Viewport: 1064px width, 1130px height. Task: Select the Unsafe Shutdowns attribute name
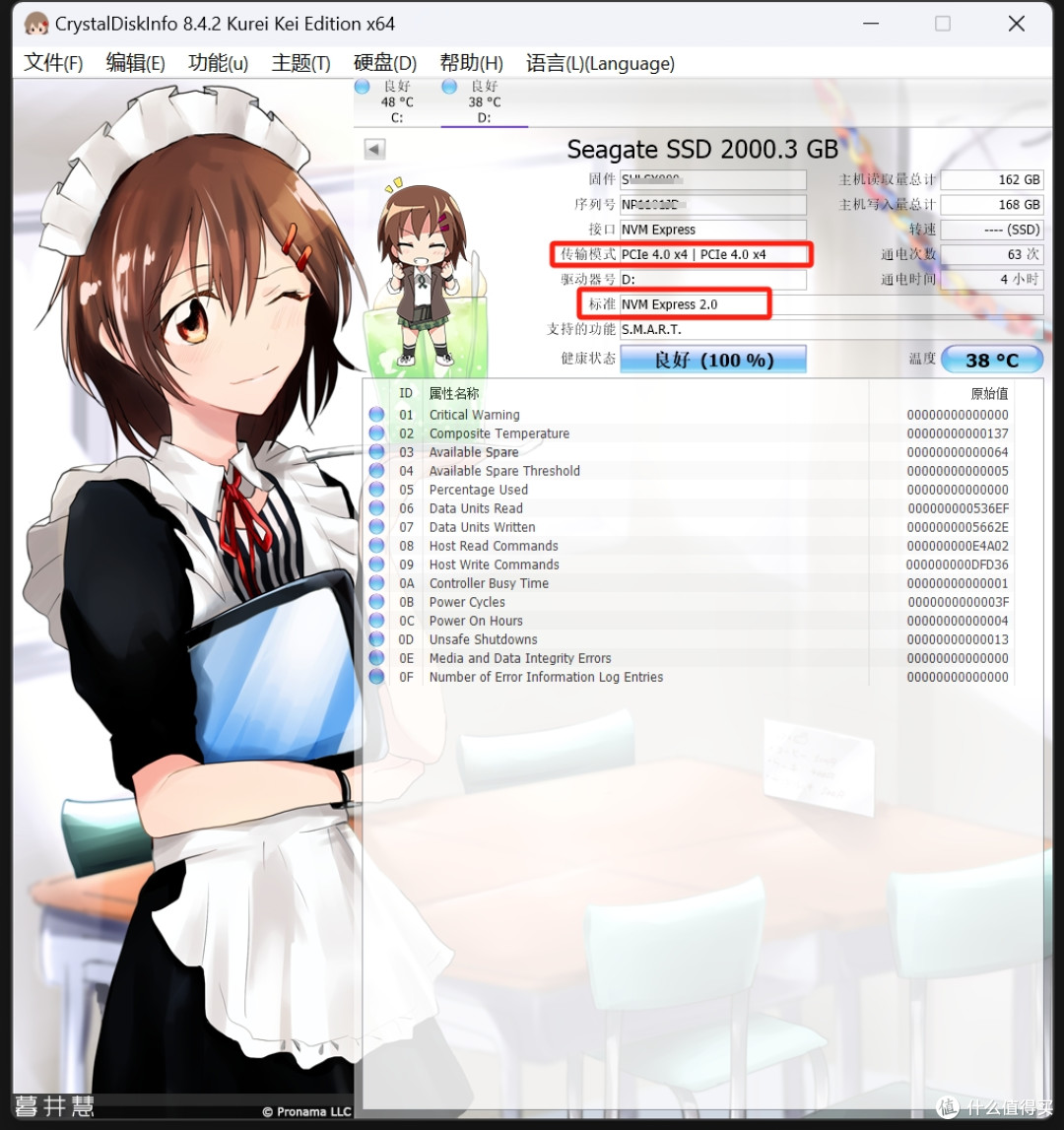484,639
